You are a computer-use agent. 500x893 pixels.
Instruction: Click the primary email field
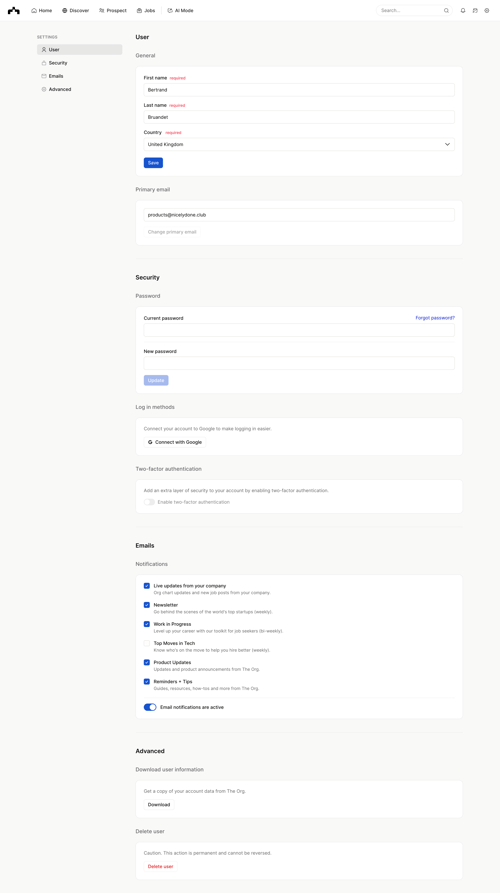[299, 215]
